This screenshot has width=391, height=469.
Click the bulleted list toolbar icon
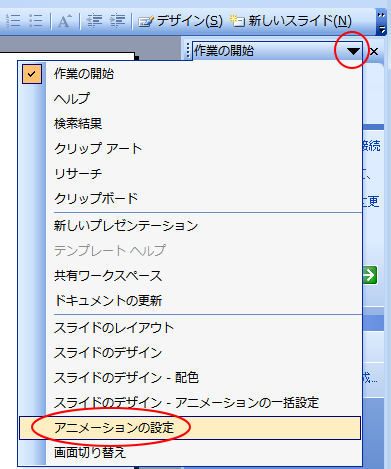pos(36,21)
